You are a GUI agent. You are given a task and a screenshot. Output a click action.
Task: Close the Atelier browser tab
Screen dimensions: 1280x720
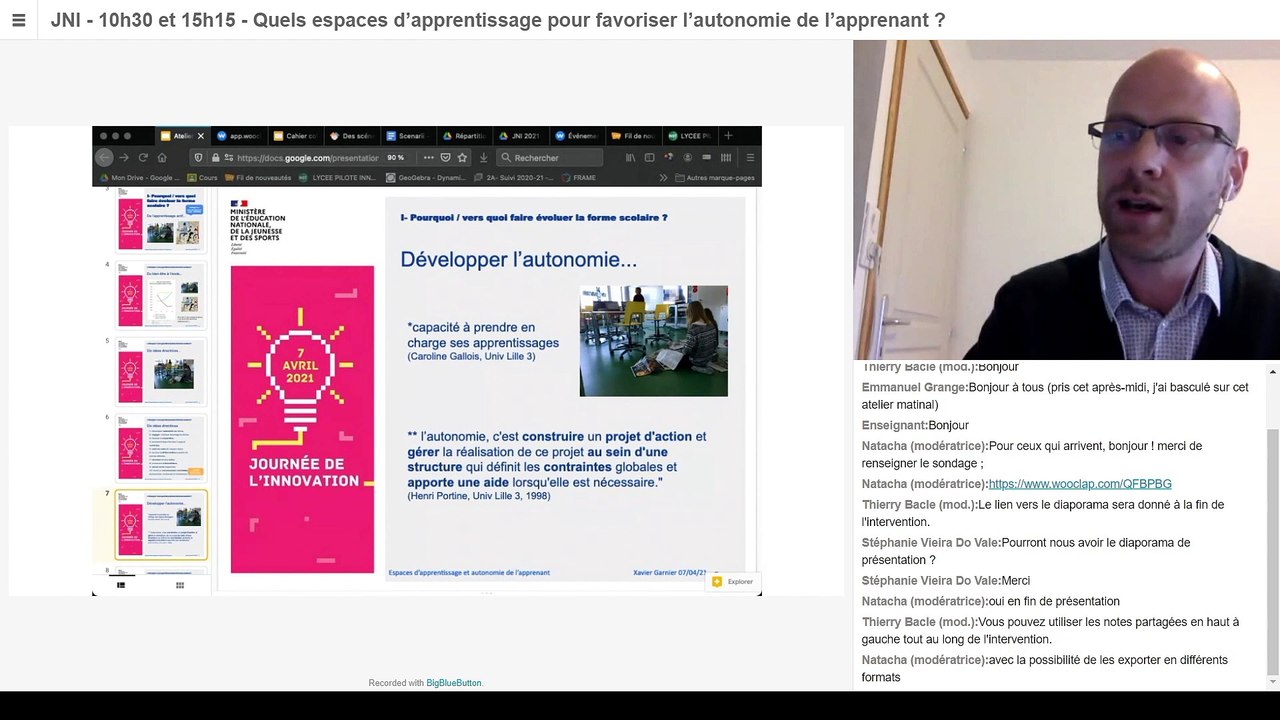pos(200,135)
